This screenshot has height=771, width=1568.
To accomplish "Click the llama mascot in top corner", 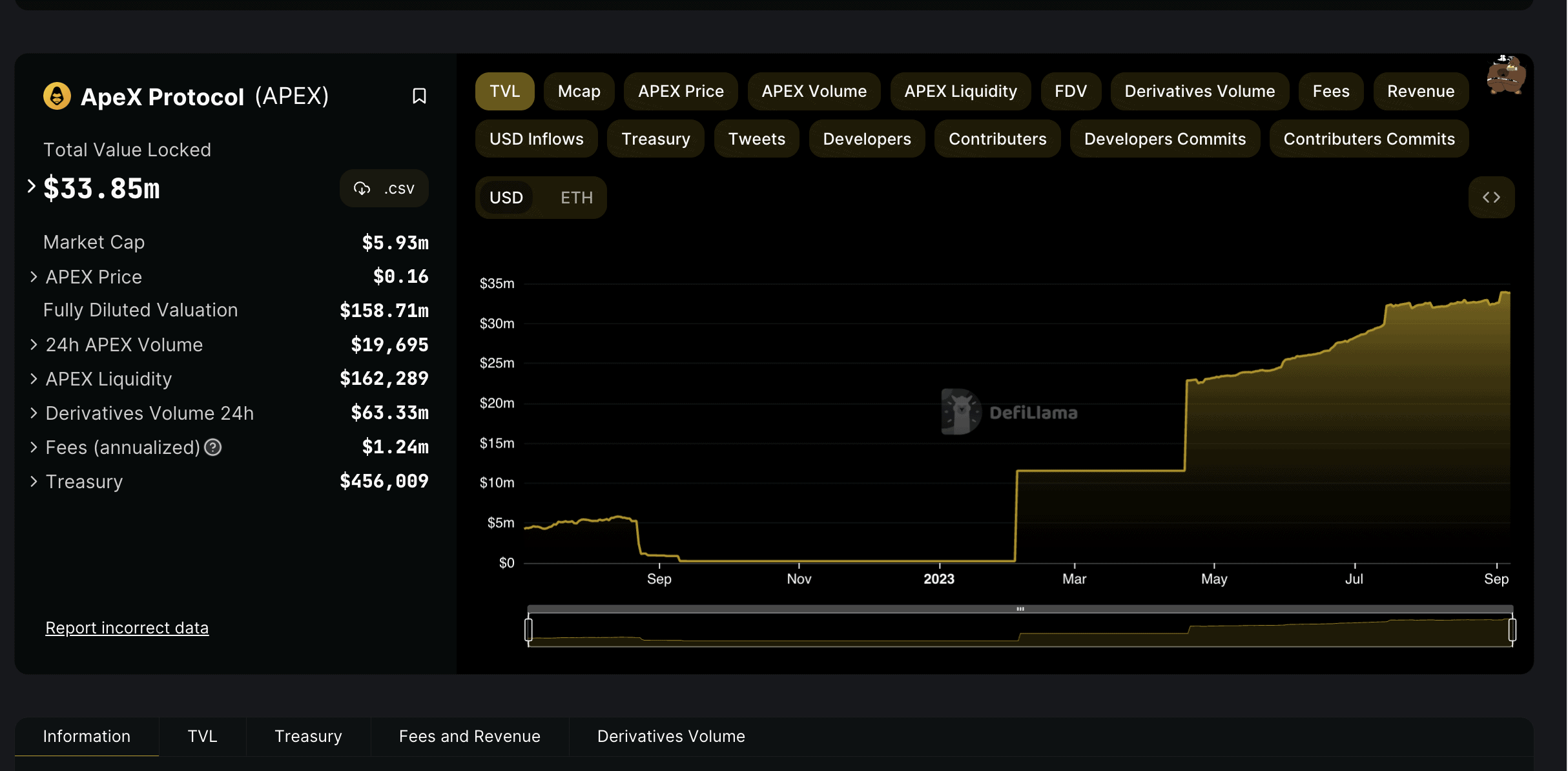I will tap(1505, 76).
